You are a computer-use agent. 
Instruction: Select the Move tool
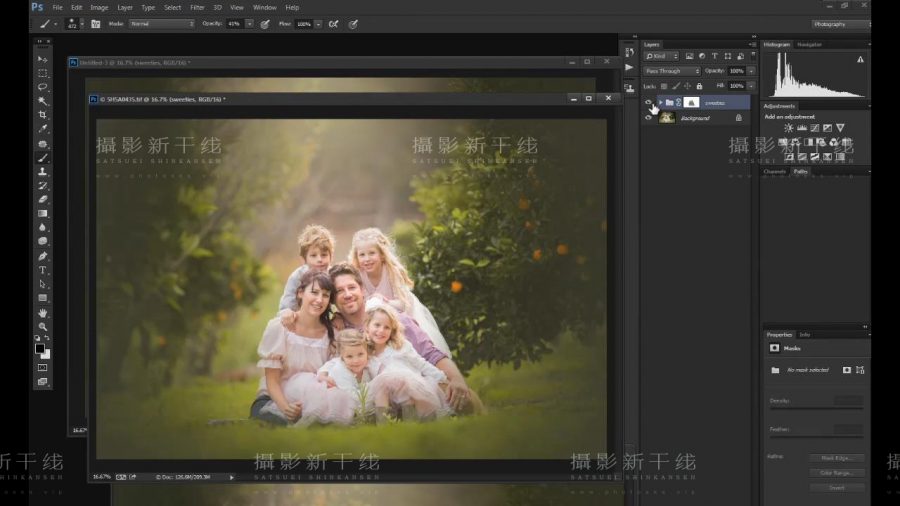point(42,59)
